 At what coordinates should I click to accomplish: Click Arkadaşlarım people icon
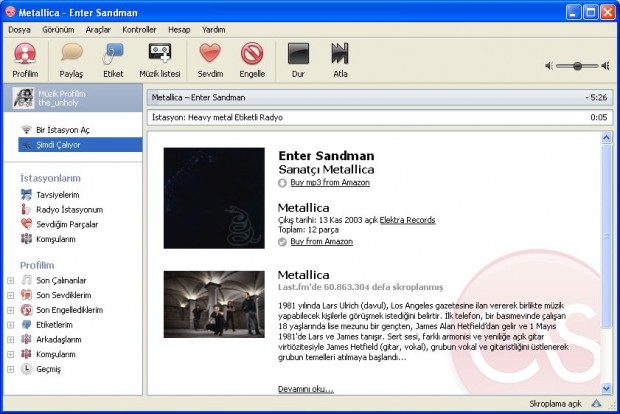pos(26,339)
